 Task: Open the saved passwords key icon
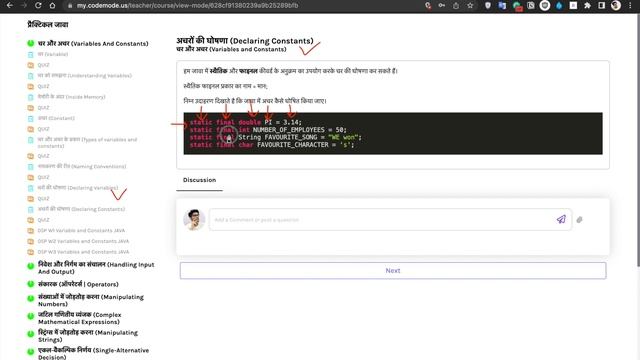pyautogui.click(x=442, y=6)
